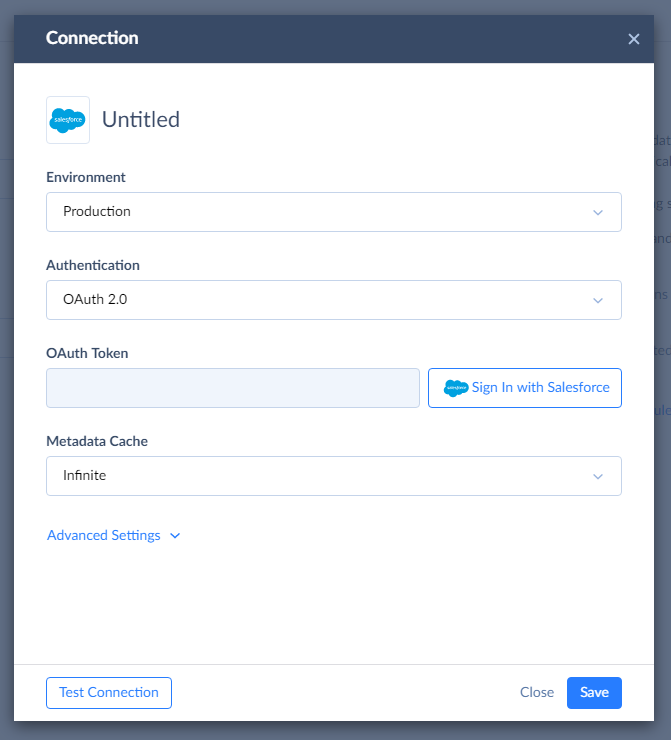671x740 pixels.
Task: Click the Salesforce logo beside Untitled
Action: coord(68,120)
